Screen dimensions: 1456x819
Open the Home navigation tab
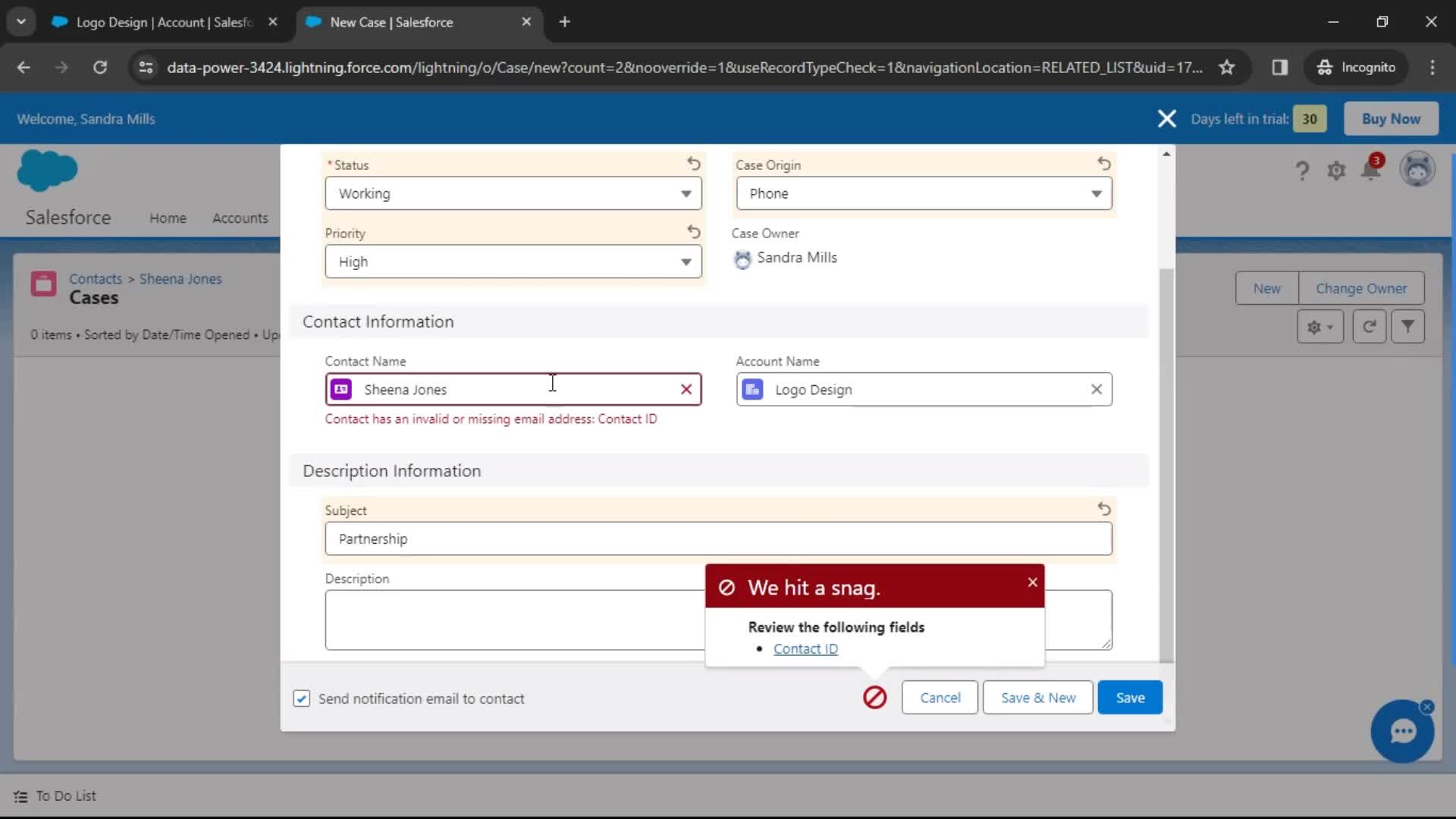point(168,218)
